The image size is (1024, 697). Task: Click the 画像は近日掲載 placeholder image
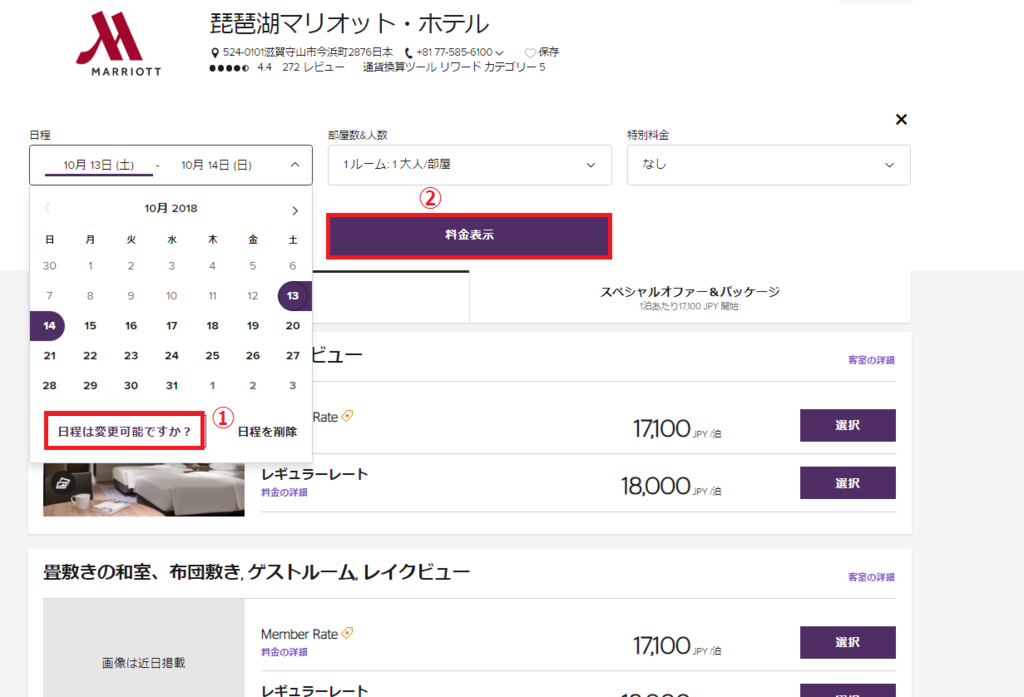coord(144,648)
